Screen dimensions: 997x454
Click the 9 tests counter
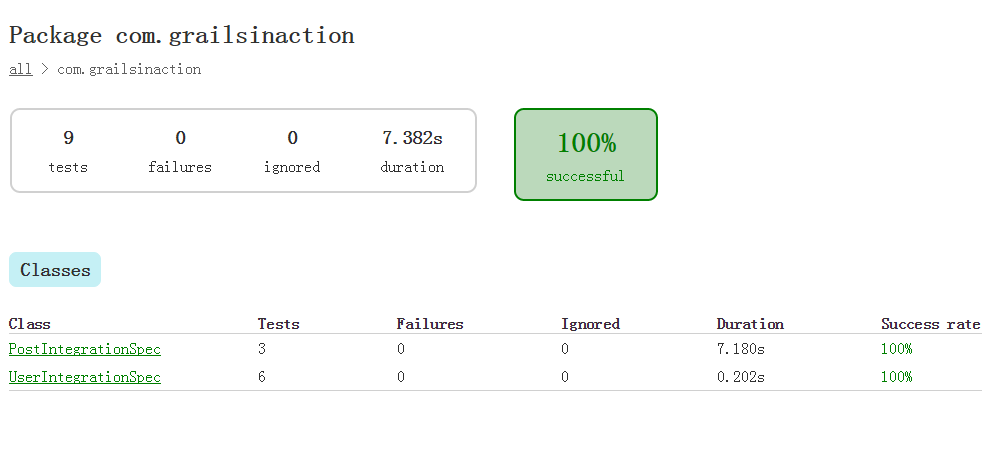click(x=68, y=151)
